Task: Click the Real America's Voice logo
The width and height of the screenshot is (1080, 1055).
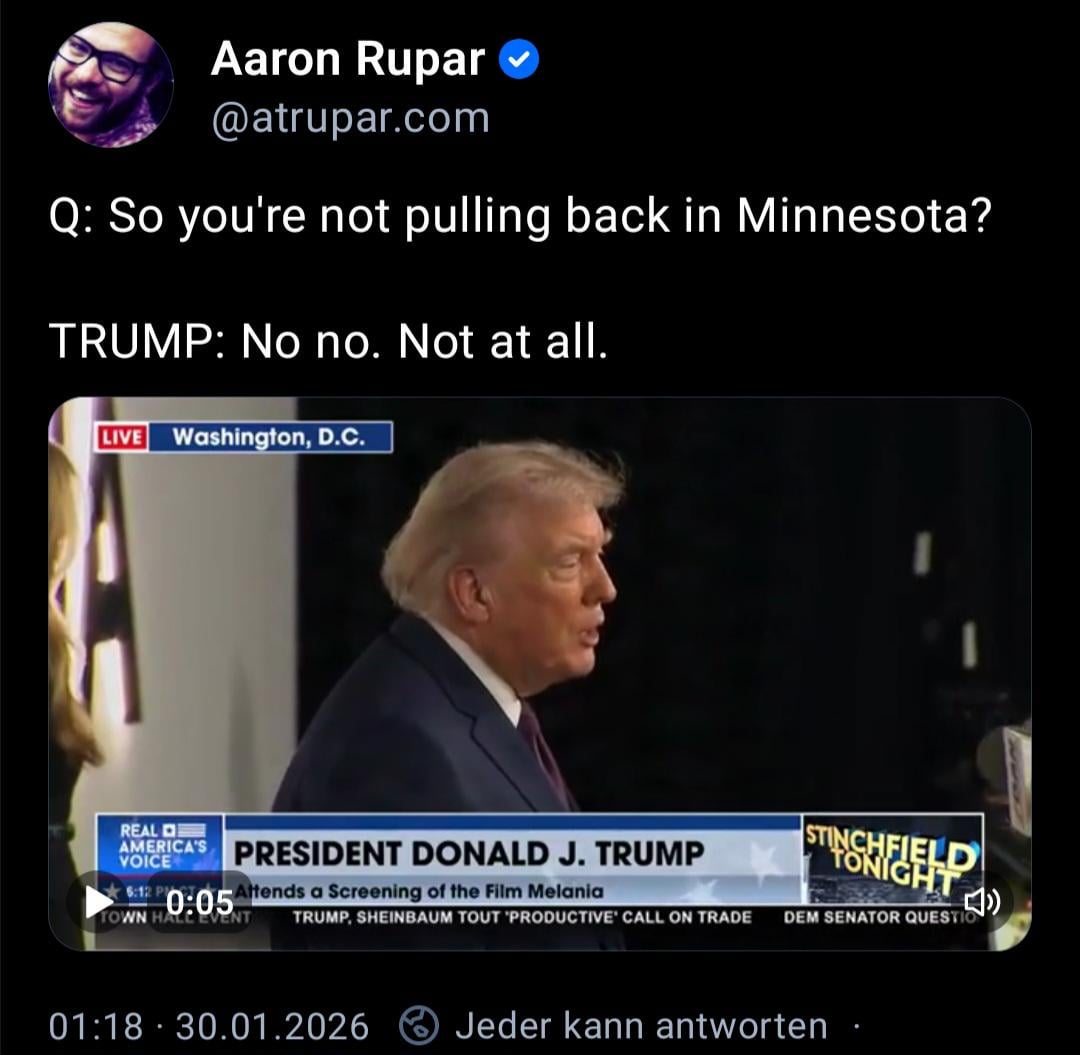Action: tap(160, 847)
